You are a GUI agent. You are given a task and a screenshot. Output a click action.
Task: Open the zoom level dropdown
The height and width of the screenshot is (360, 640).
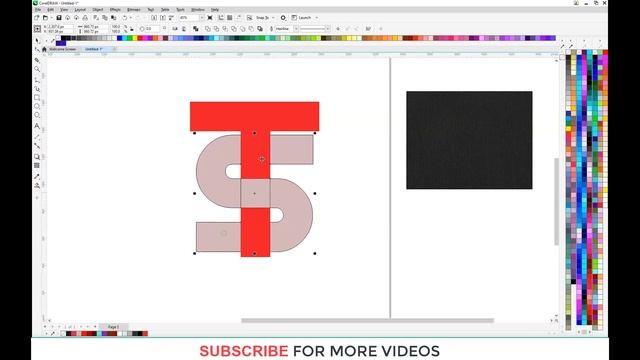pos(202,18)
